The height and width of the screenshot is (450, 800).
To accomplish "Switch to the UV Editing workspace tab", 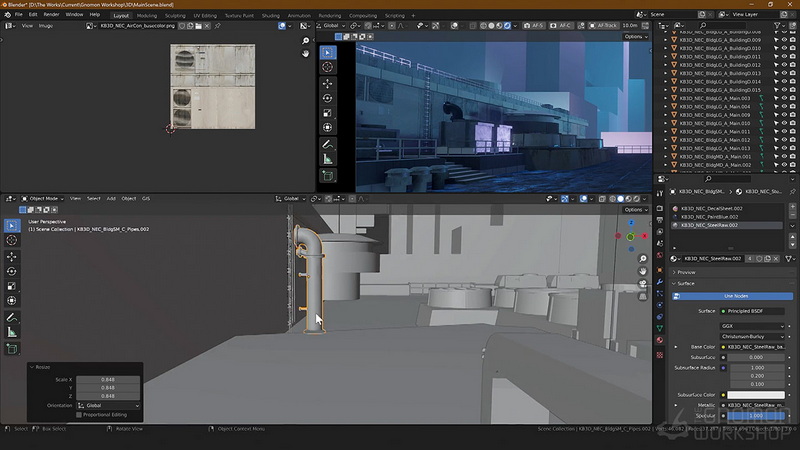I will [x=205, y=16].
